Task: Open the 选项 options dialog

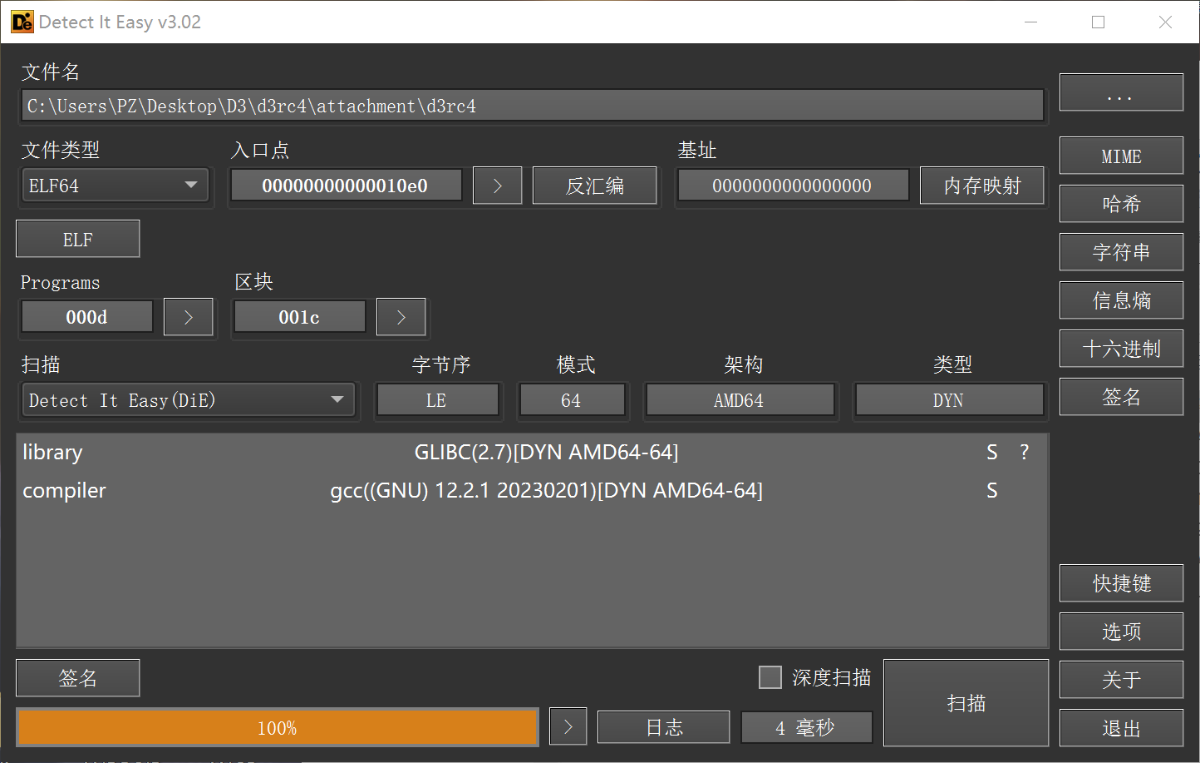Action: click(1121, 631)
